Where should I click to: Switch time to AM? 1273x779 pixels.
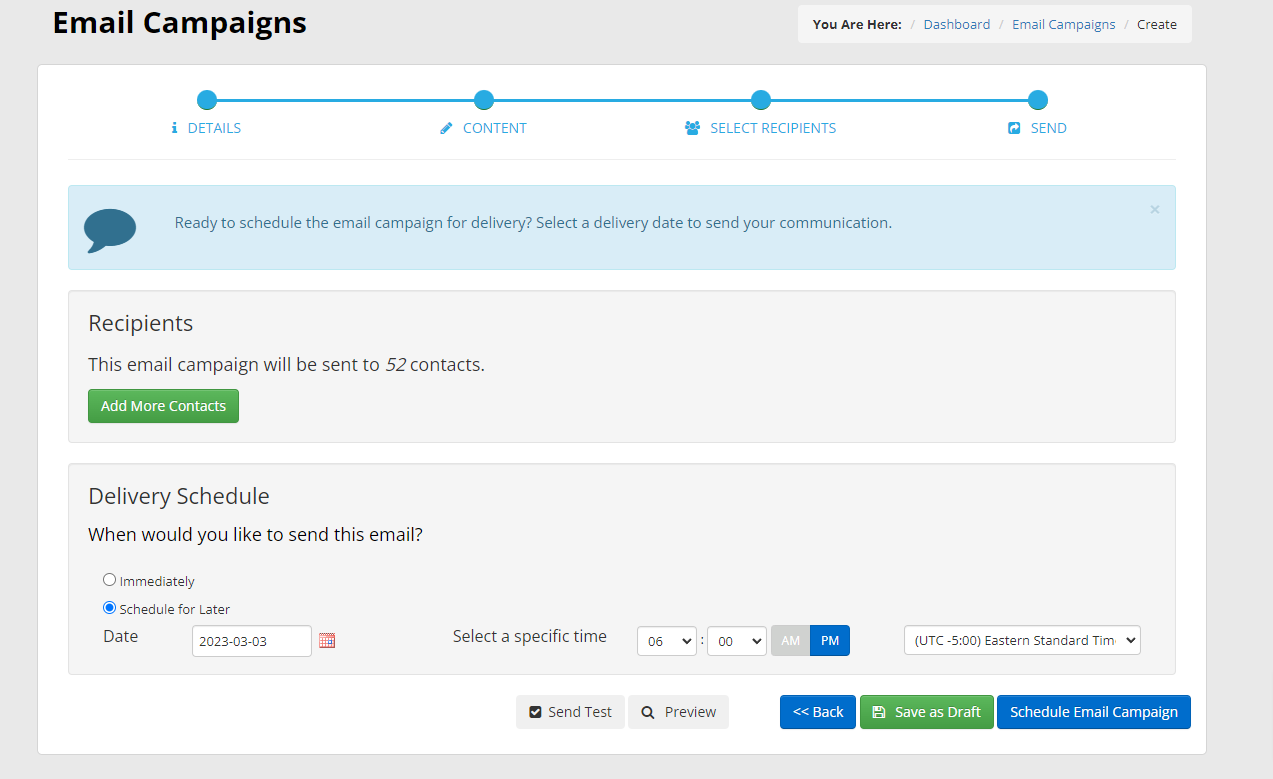(790, 641)
